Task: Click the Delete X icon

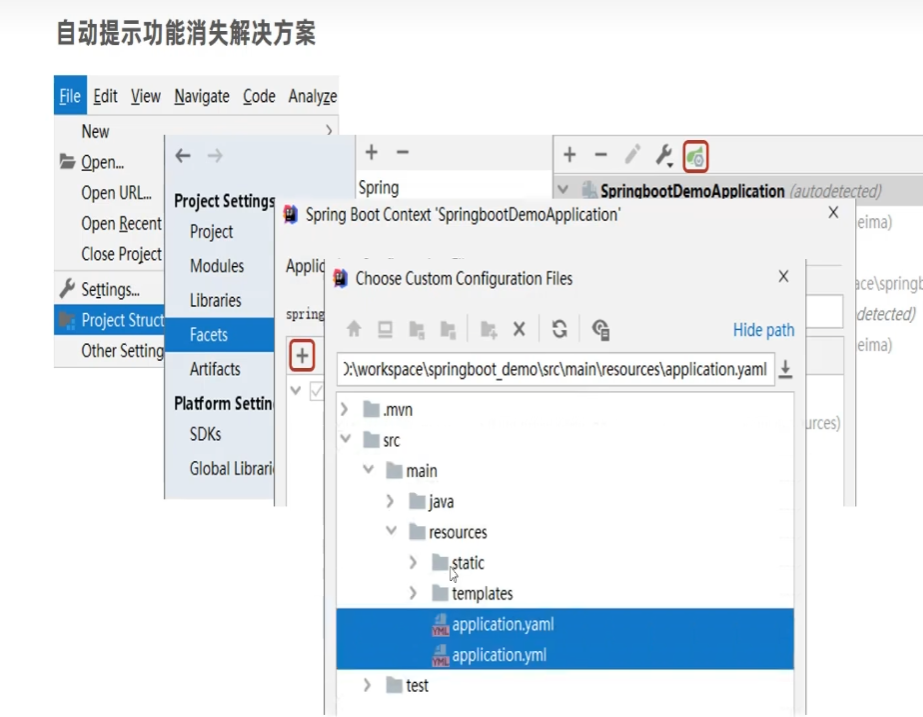Action: pos(519,329)
